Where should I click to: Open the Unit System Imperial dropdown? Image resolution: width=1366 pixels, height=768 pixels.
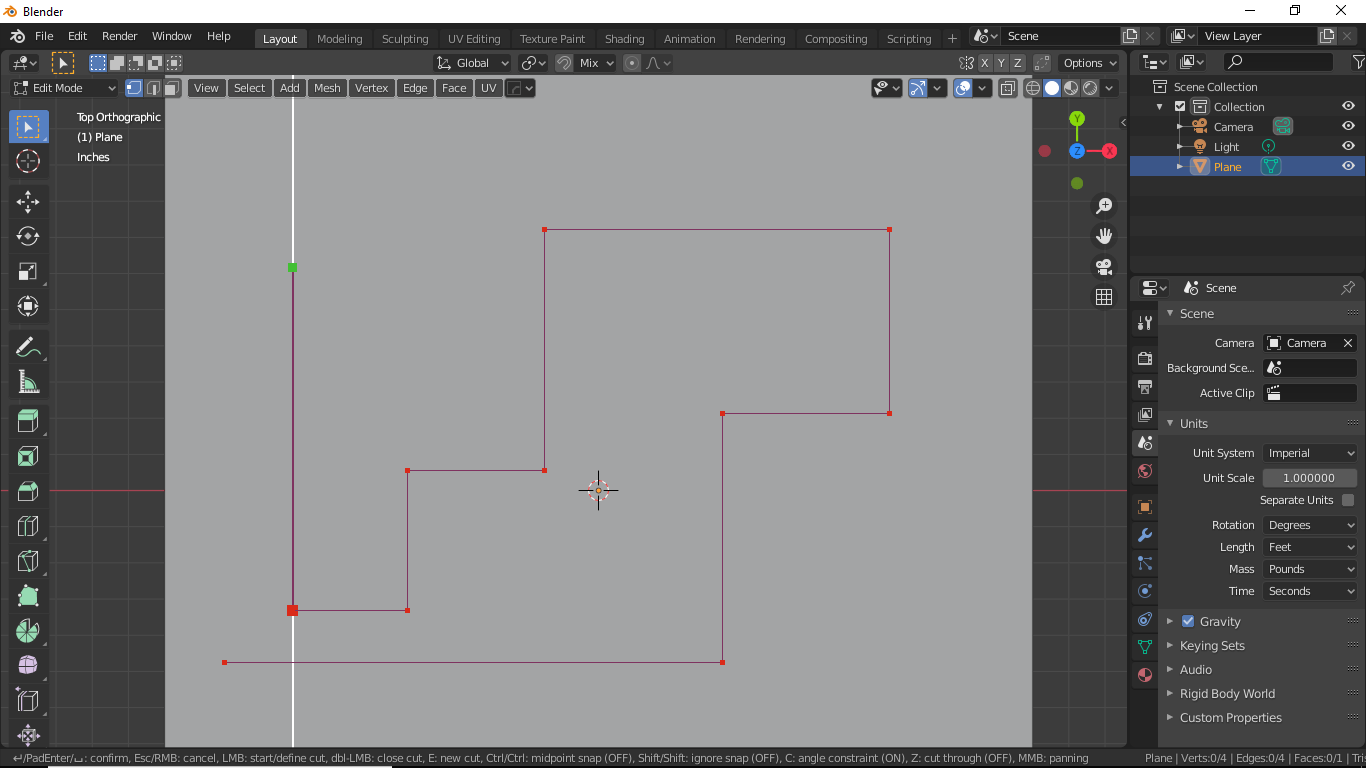click(x=1310, y=453)
